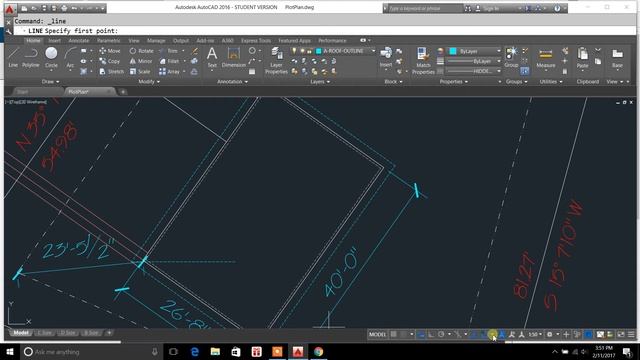Click the Group tool

click(511, 57)
